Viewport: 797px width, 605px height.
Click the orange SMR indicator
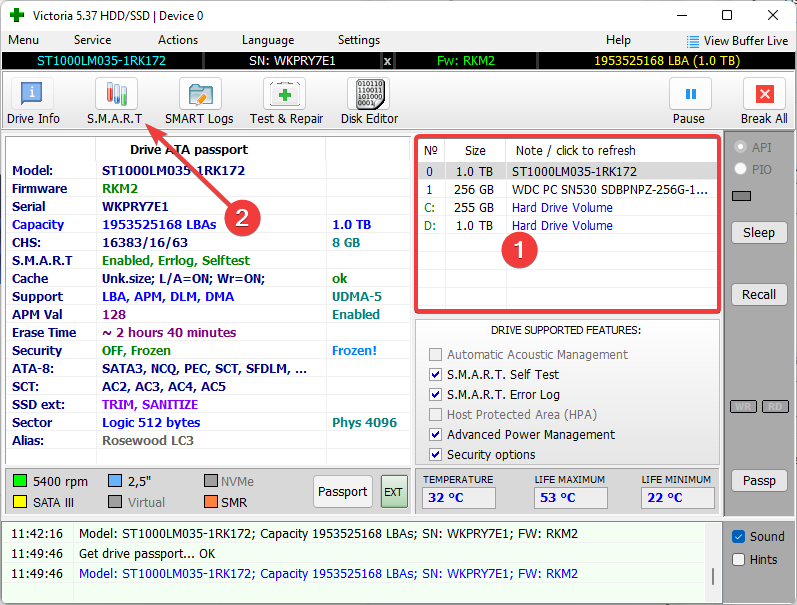pos(210,502)
